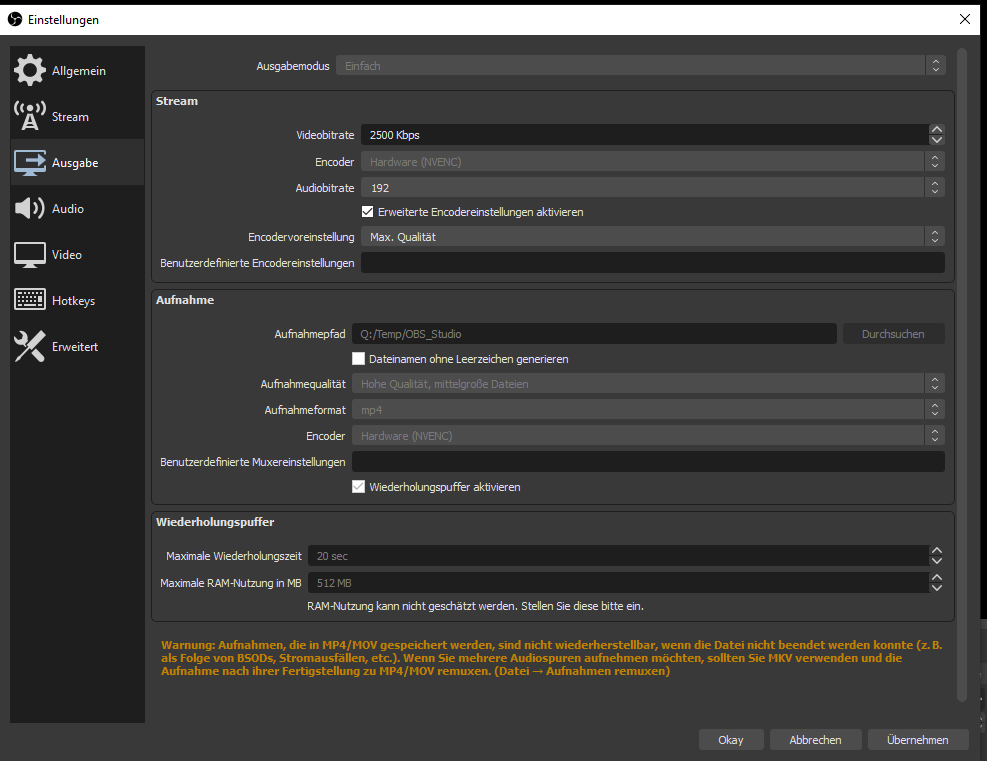Open Hotkeys via keyboard icon

pos(30,300)
